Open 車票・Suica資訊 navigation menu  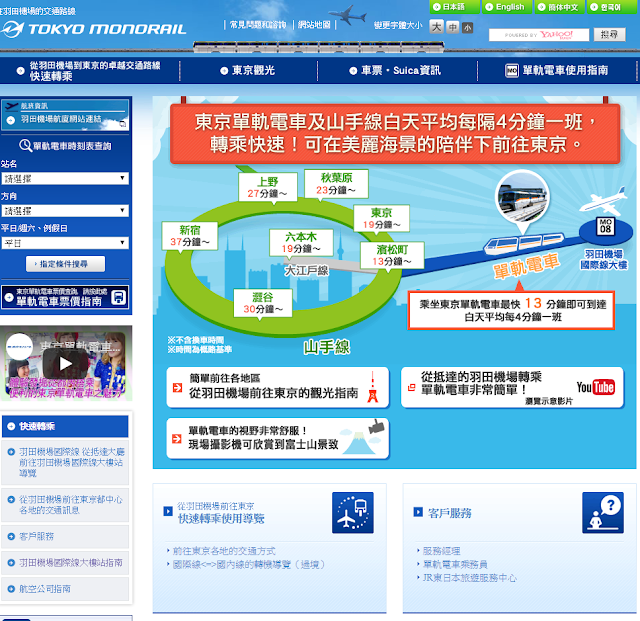[x=395, y=71]
